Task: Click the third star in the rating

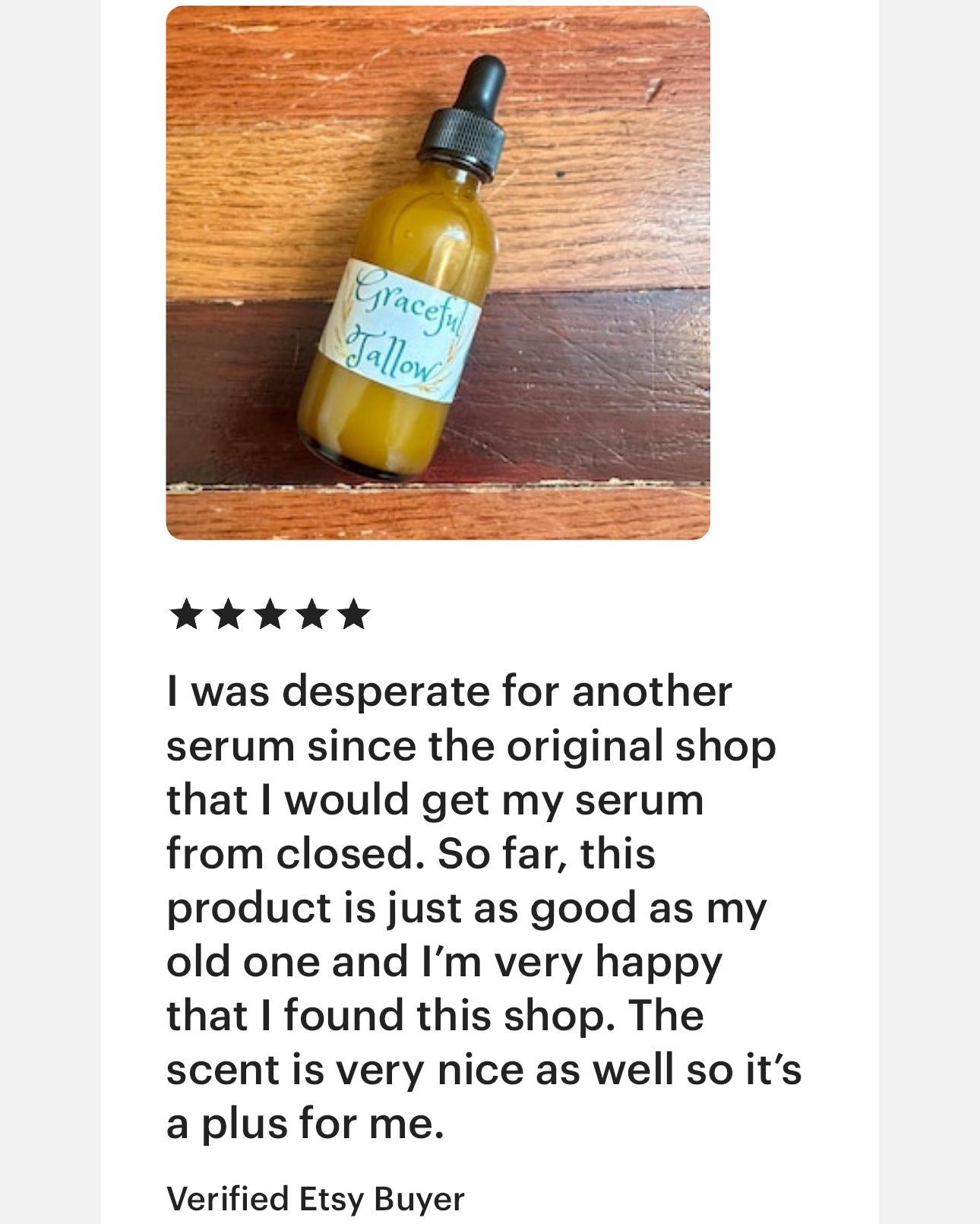Action: pos(270,614)
